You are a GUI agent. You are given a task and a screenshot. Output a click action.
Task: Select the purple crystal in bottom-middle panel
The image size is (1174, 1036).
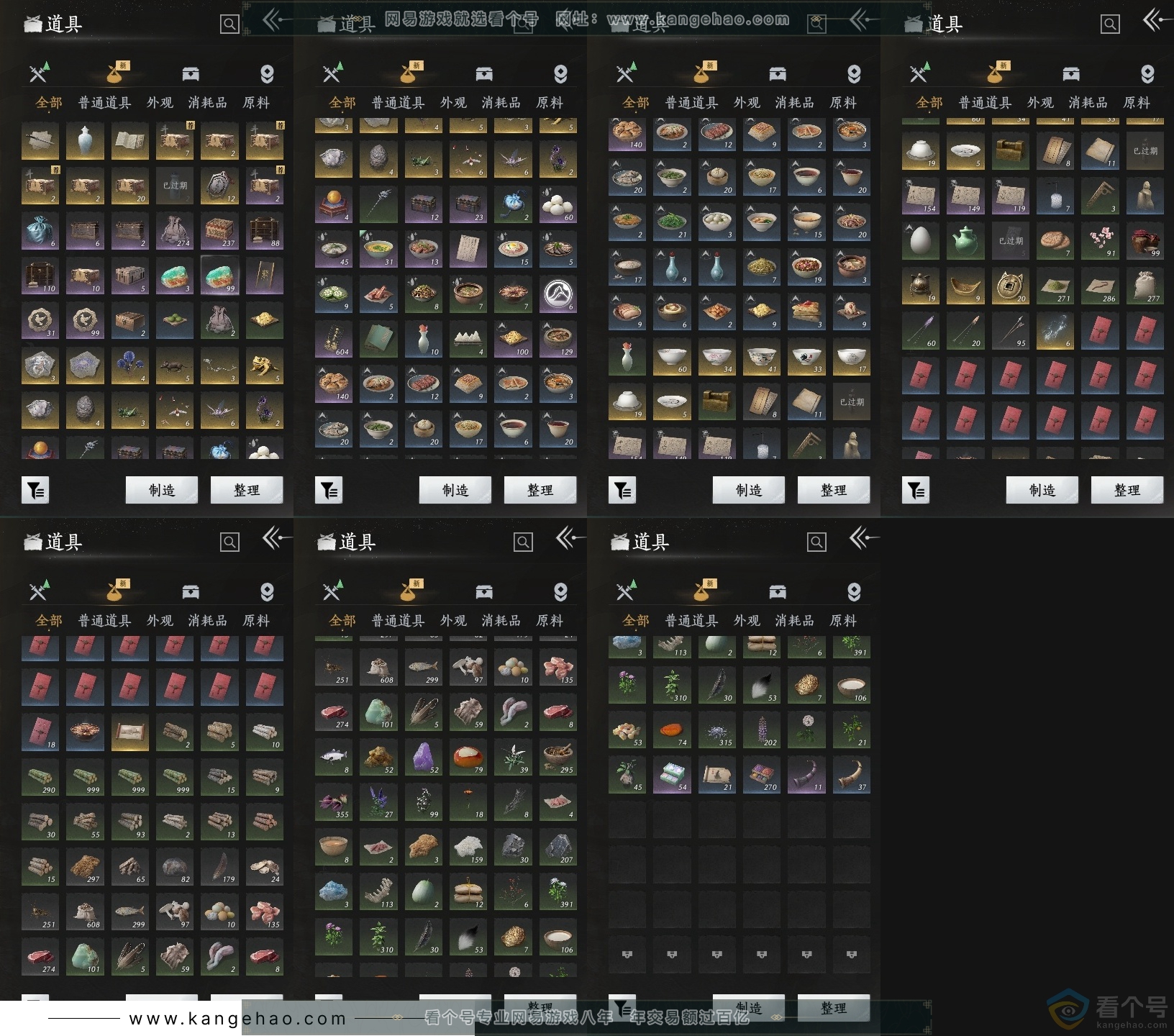424,756
